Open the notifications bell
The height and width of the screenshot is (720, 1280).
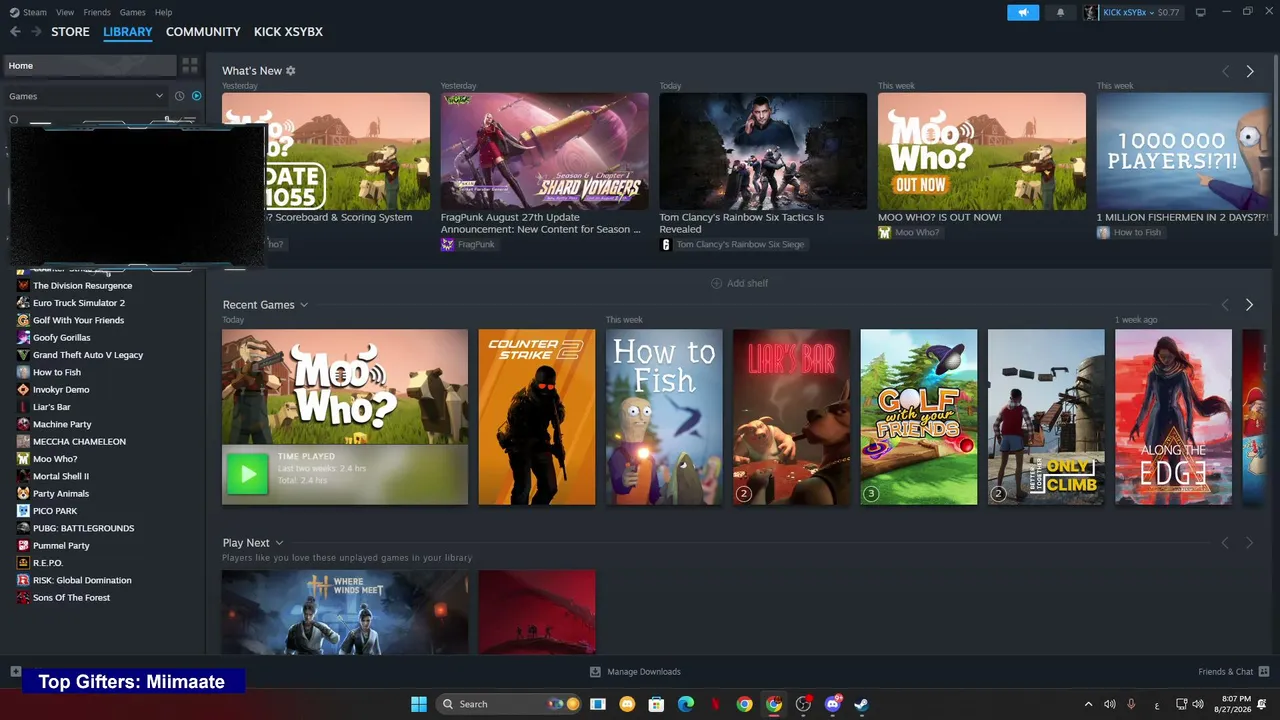pos(1060,12)
